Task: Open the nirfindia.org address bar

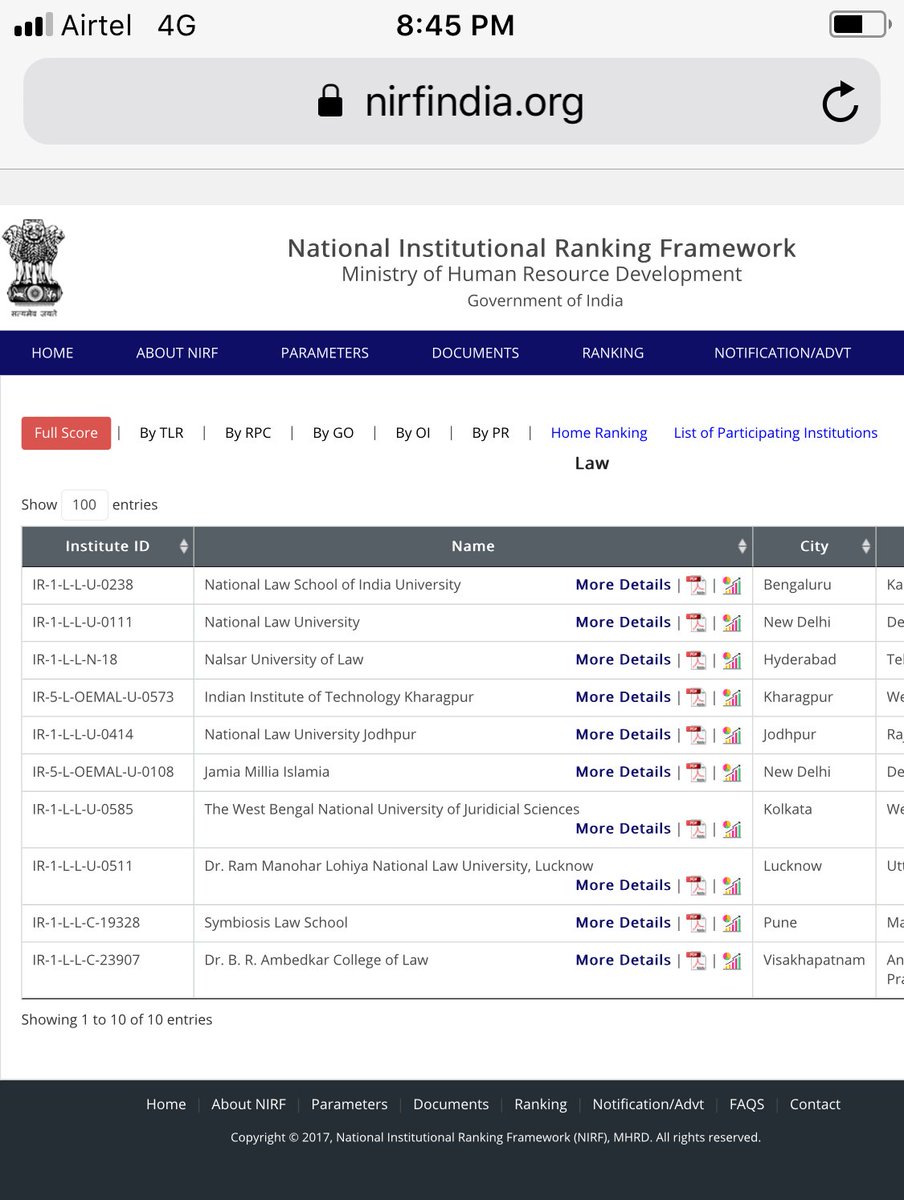Action: pyautogui.click(x=452, y=101)
